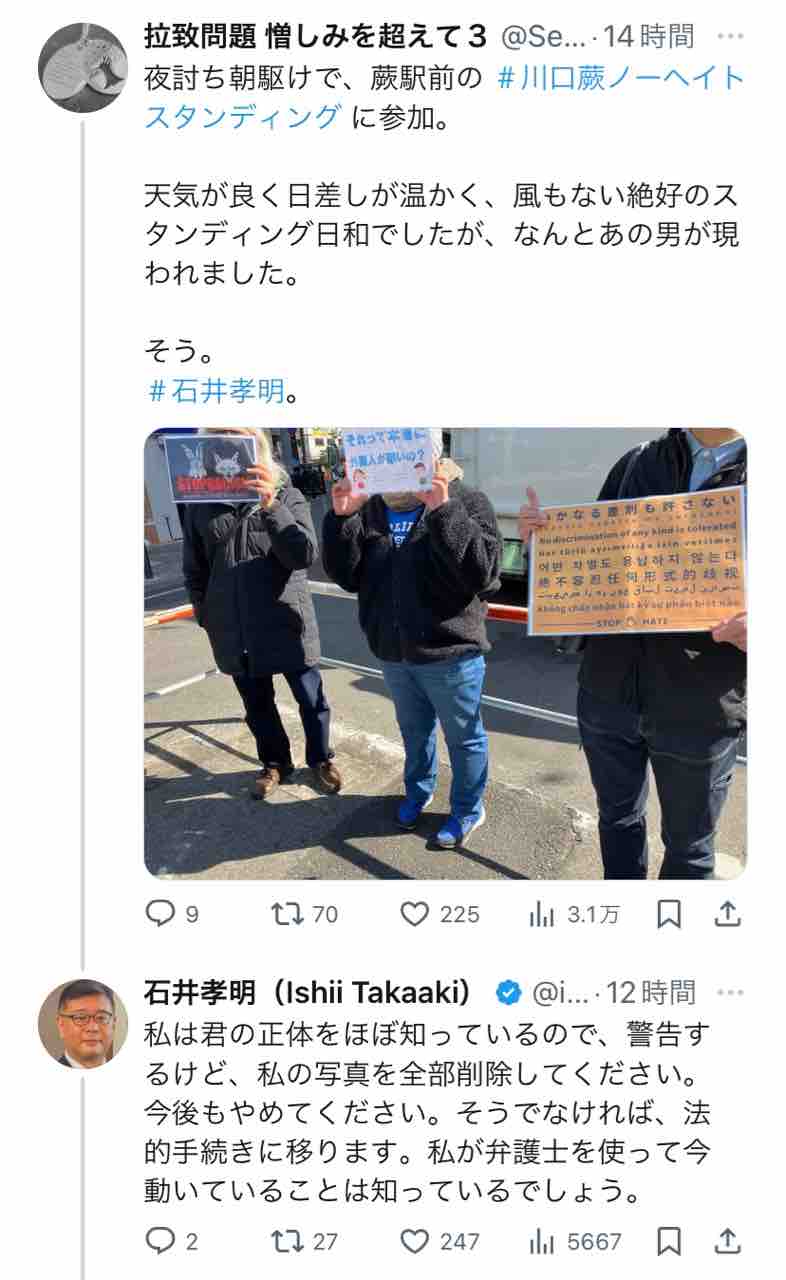The height and width of the screenshot is (1280, 786).
Task: Open more options menu on Ishii's reply
Action: pyautogui.click(x=731, y=992)
